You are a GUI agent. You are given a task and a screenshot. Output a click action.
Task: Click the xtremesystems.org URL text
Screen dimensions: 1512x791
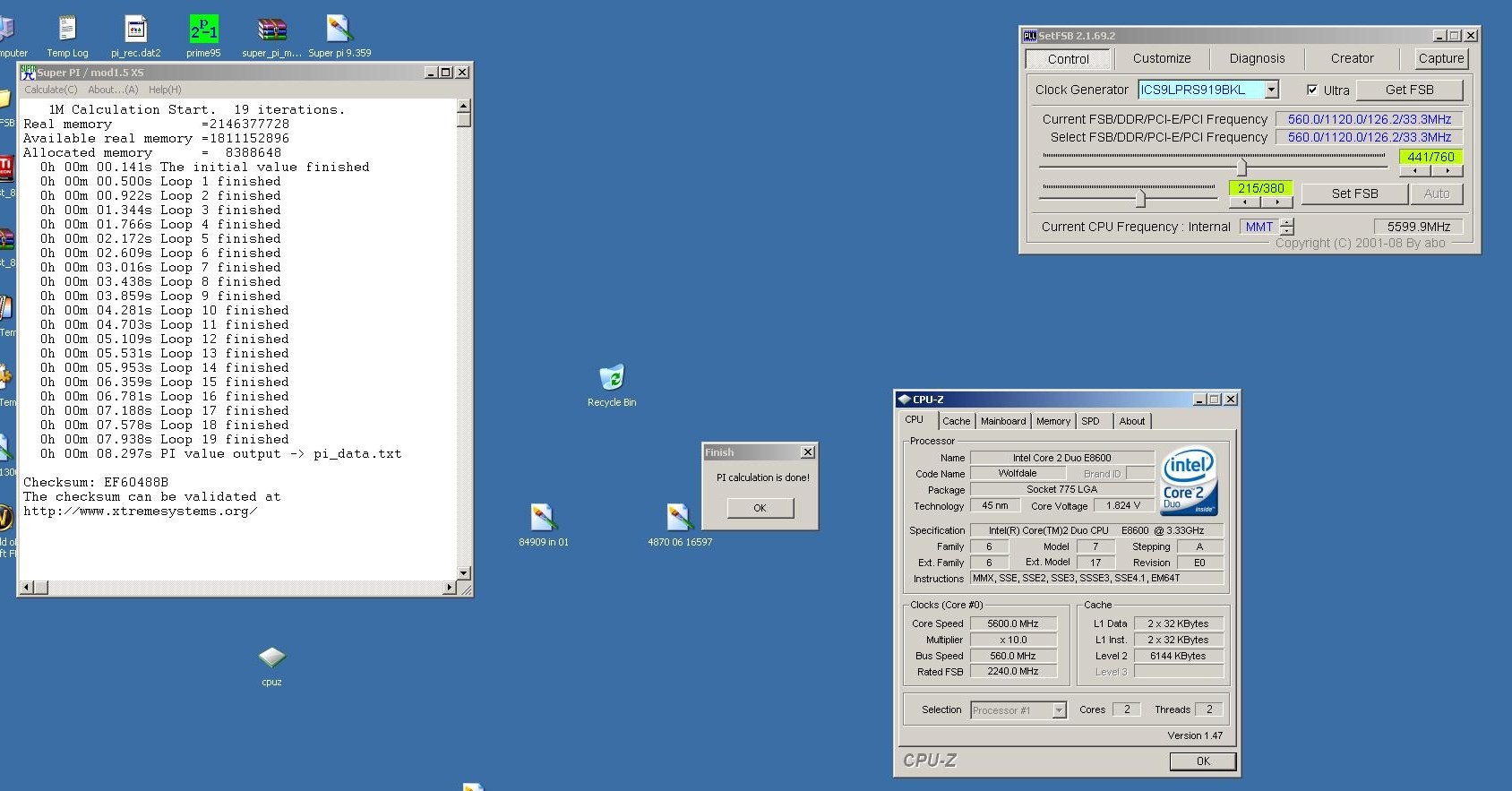(x=141, y=511)
